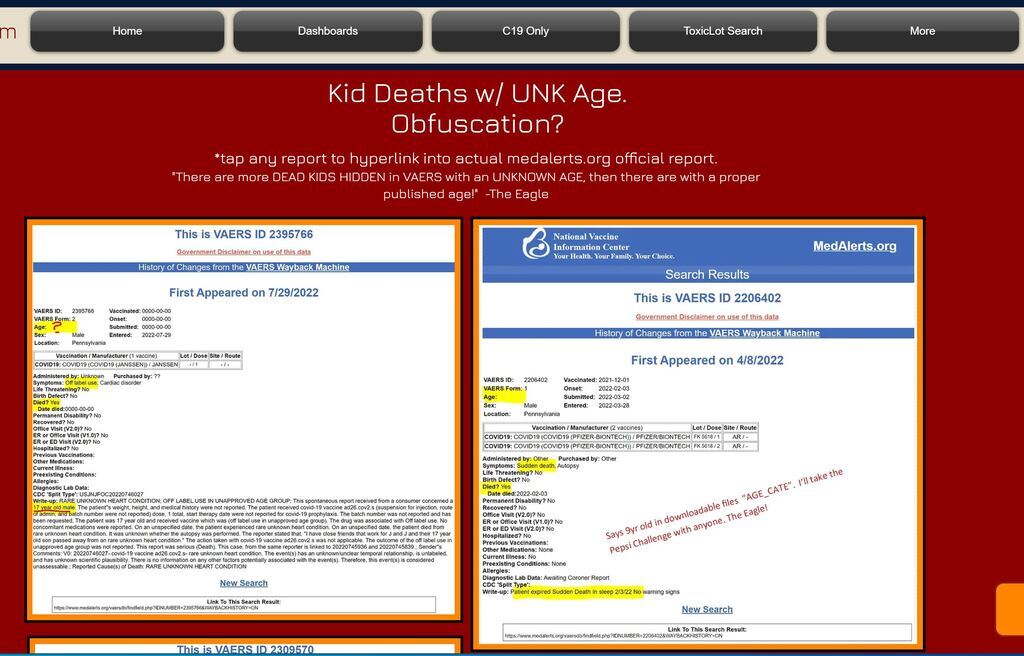
Task: Click New Search in the right report
Action: pyautogui.click(x=707, y=609)
